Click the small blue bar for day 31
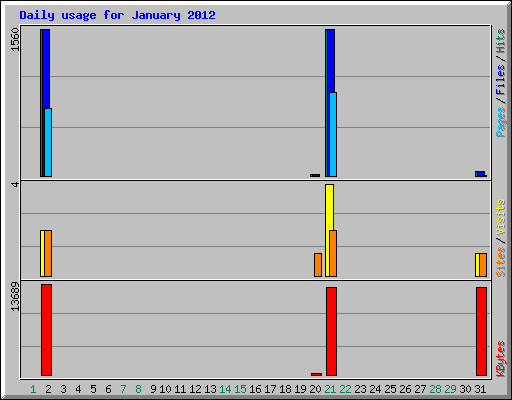The width and height of the screenshot is (512, 400). pyautogui.click(x=480, y=174)
